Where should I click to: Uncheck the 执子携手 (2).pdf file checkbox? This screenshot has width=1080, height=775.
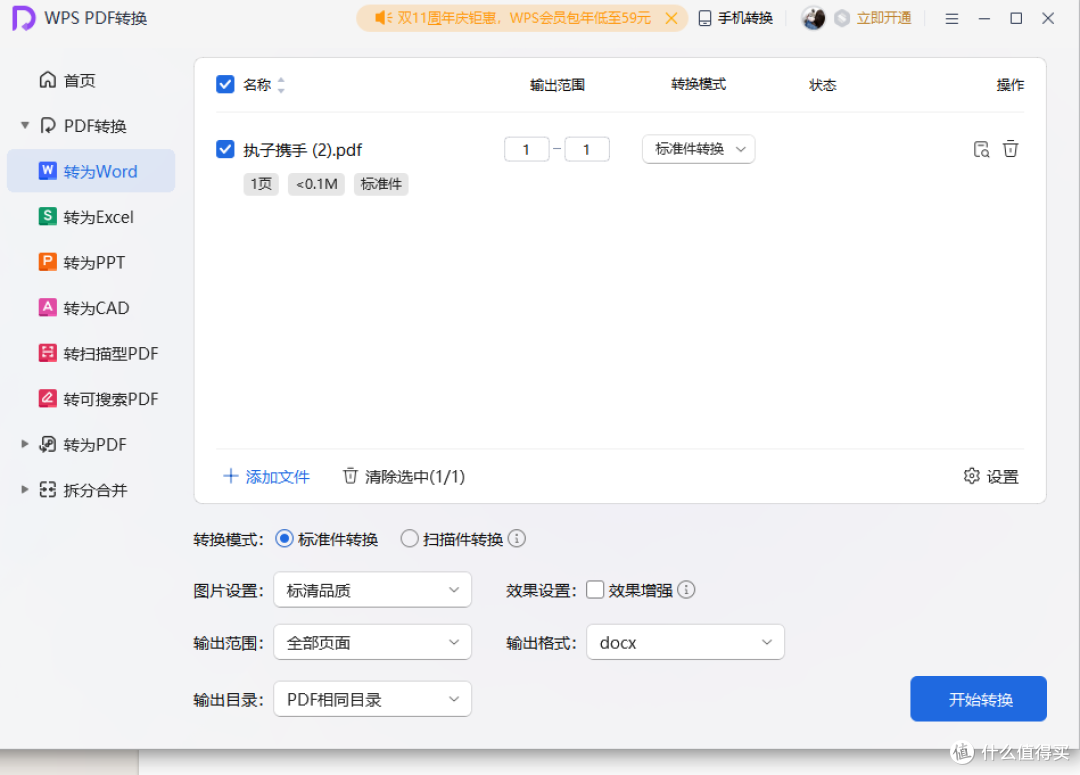(225, 150)
